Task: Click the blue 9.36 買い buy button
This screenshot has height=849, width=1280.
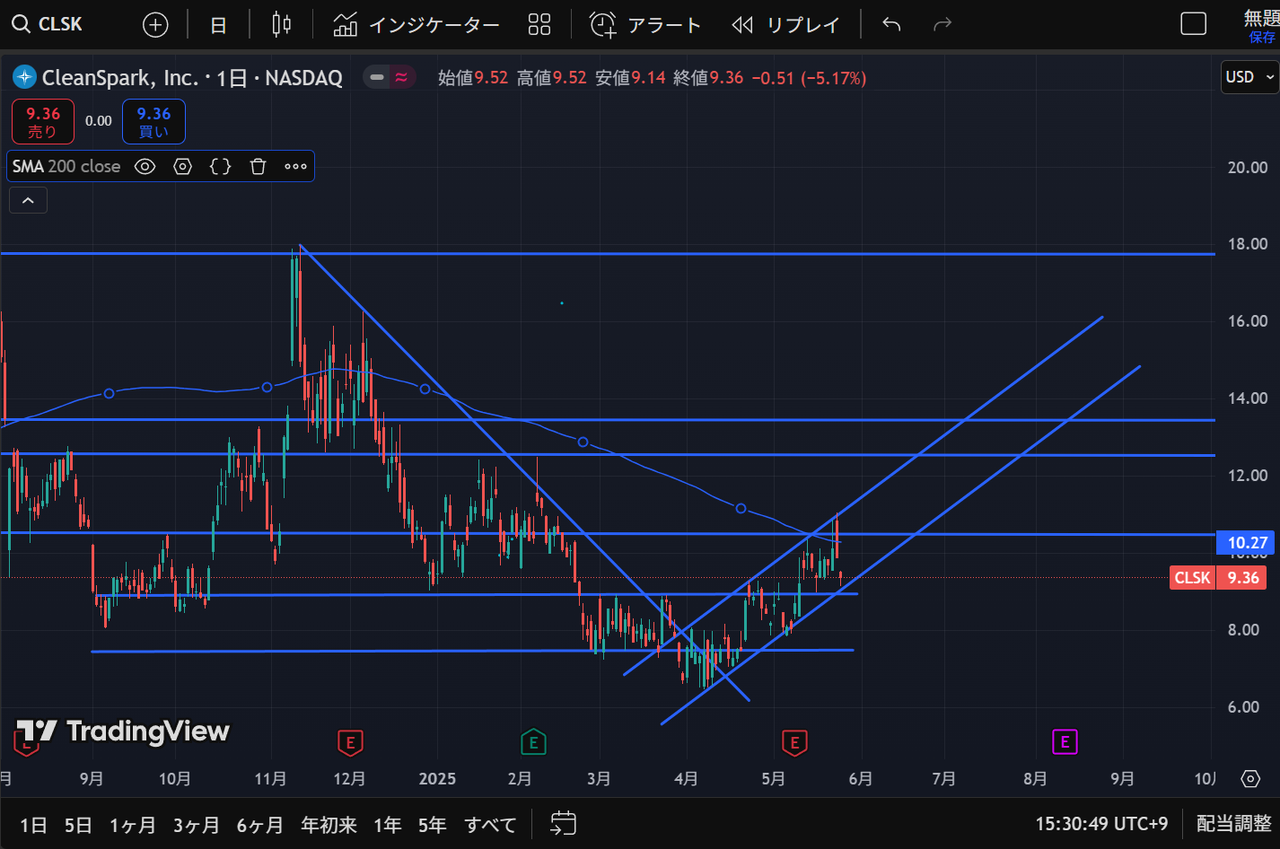Action: (153, 122)
